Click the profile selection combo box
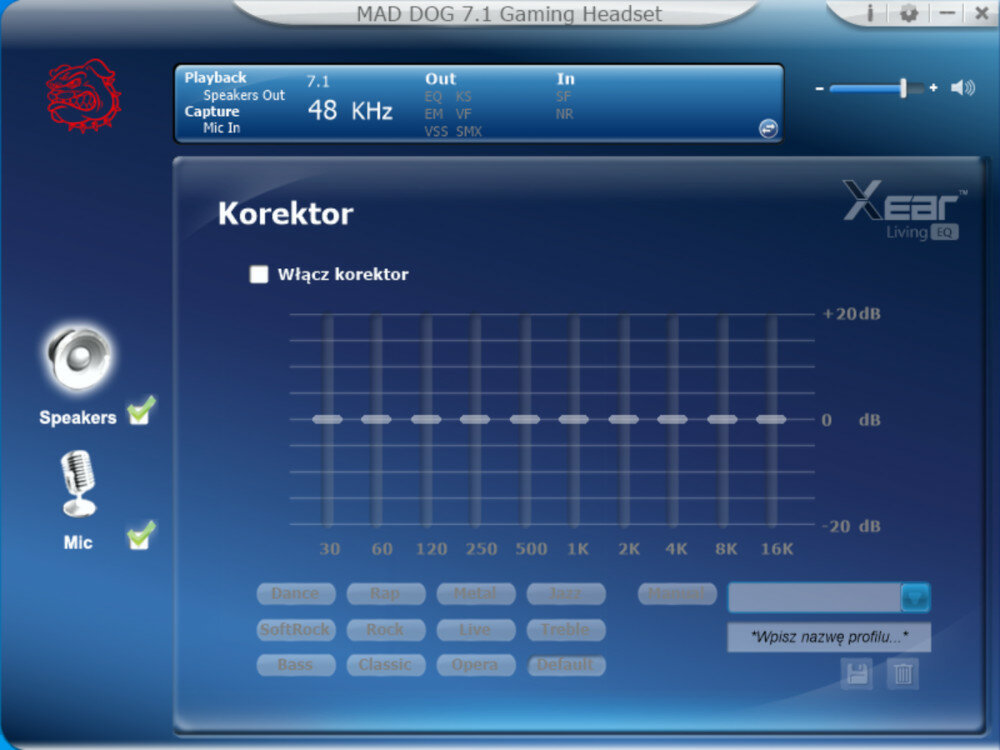 [x=828, y=598]
